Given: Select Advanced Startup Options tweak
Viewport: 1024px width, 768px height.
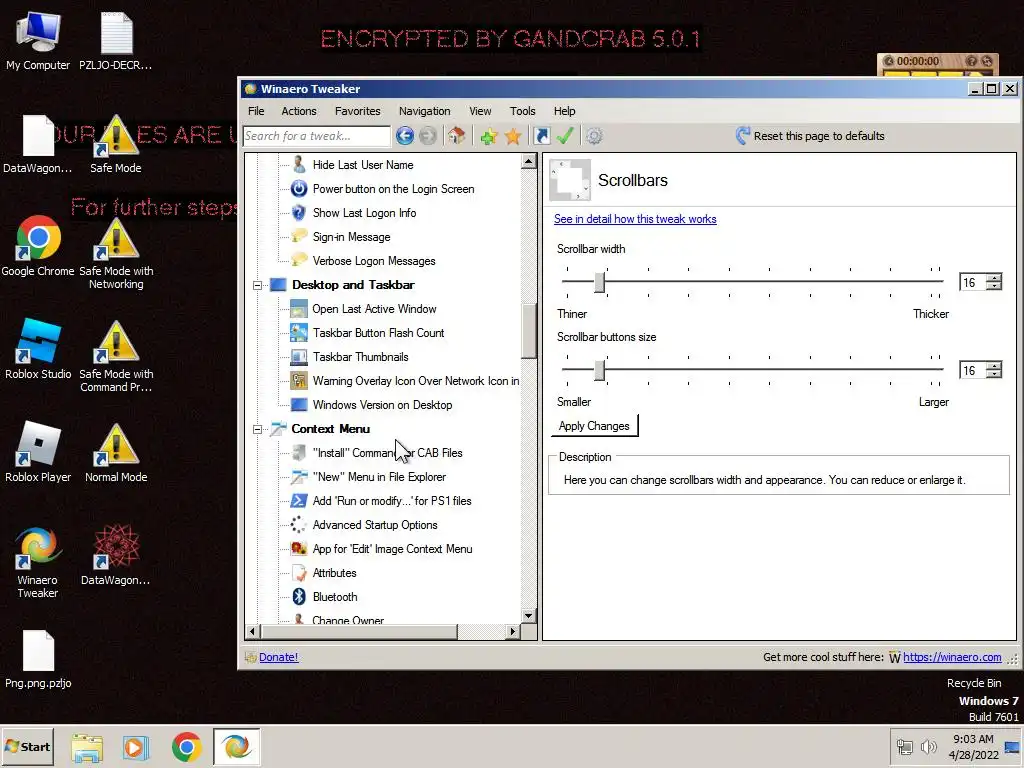Looking at the screenshot, I should pyautogui.click(x=375, y=525).
